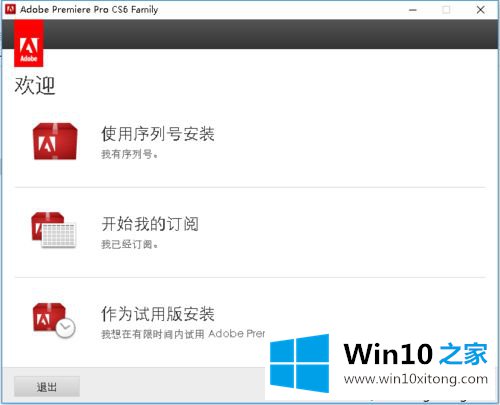Click the Adobe box with clock trial icon
This screenshot has height=405, width=500.
pos(54,321)
